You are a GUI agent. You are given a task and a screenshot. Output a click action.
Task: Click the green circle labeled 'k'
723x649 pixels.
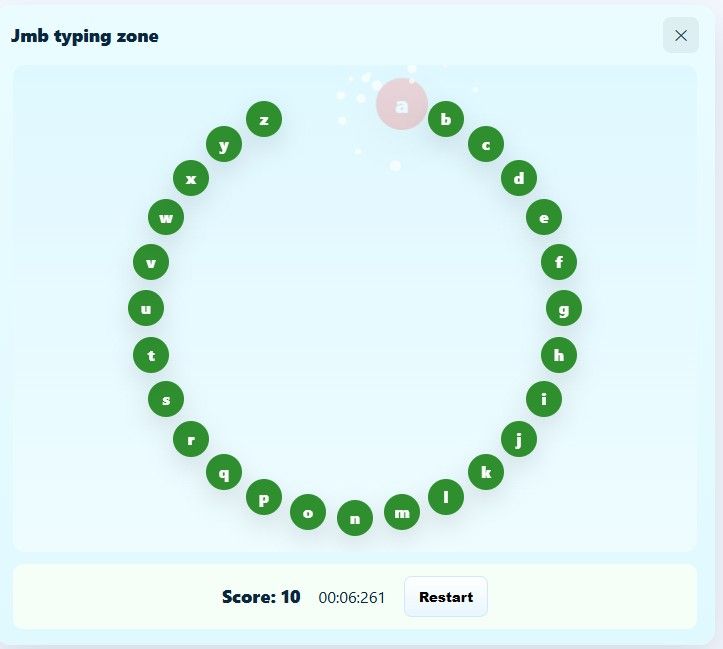point(486,472)
